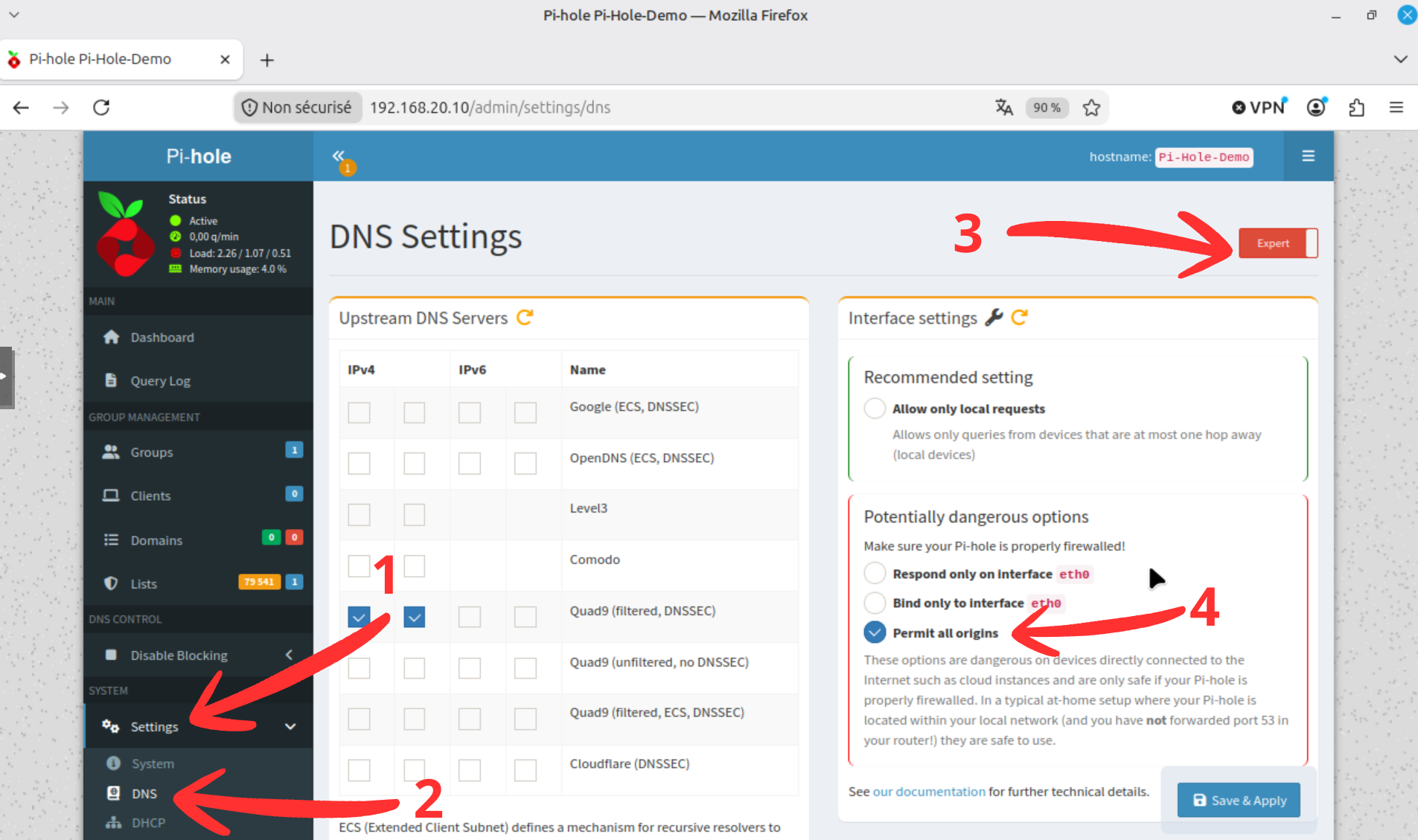Image resolution: width=1418 pixels, height=840 pixels.
Task: Click the Load 2.26 / 1.07 / 0.51 status
Action: pos(240,253)
